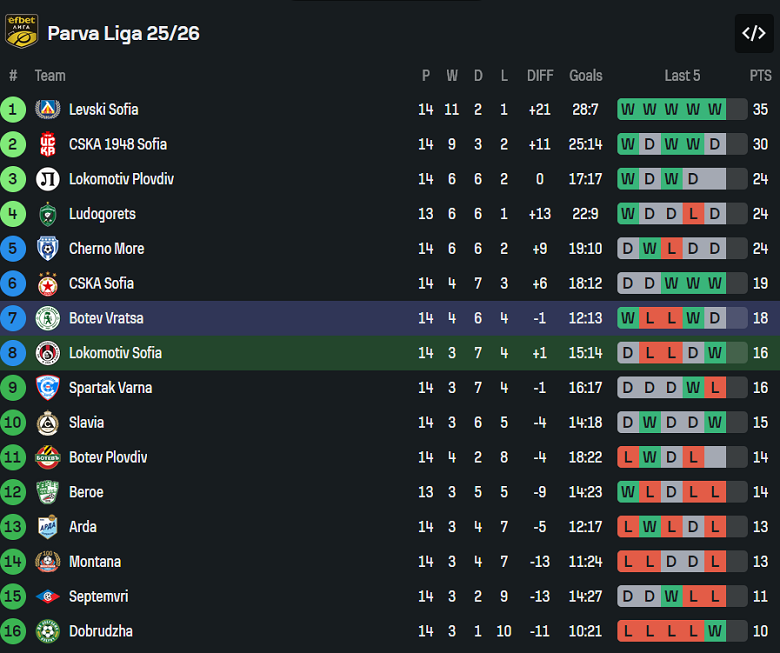Click the Last 5 column header
Image resolution: width=780 pixels, height=653 pixels.
[682, 75]
